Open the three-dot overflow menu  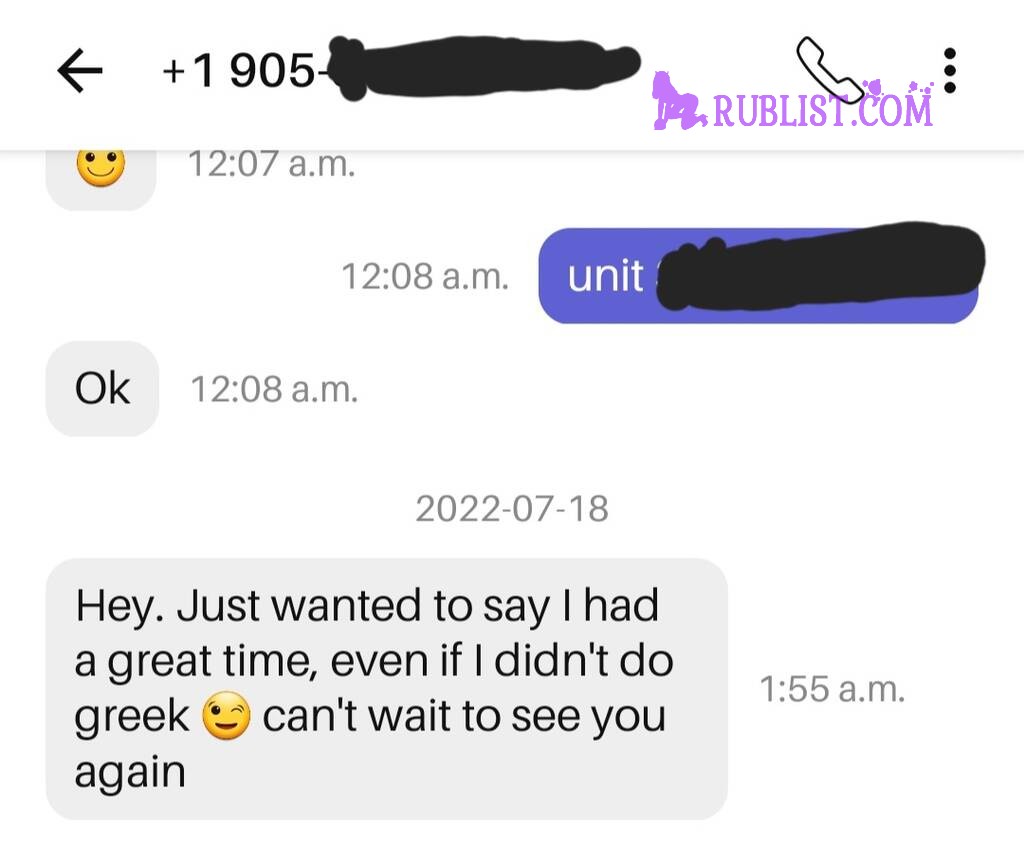point(950,70)
